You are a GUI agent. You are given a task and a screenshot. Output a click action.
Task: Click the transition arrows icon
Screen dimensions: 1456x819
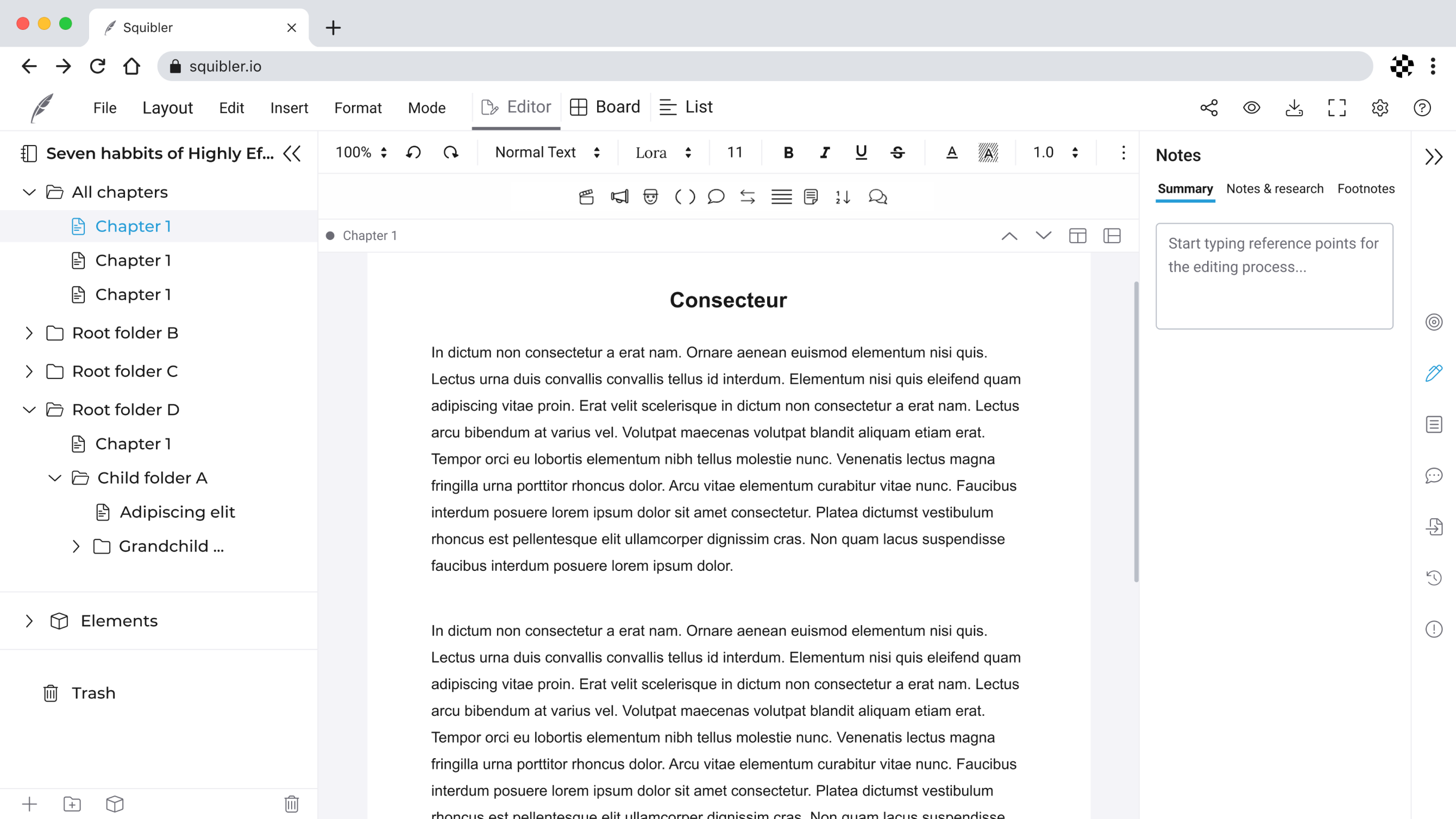click(x=748, y=197)
